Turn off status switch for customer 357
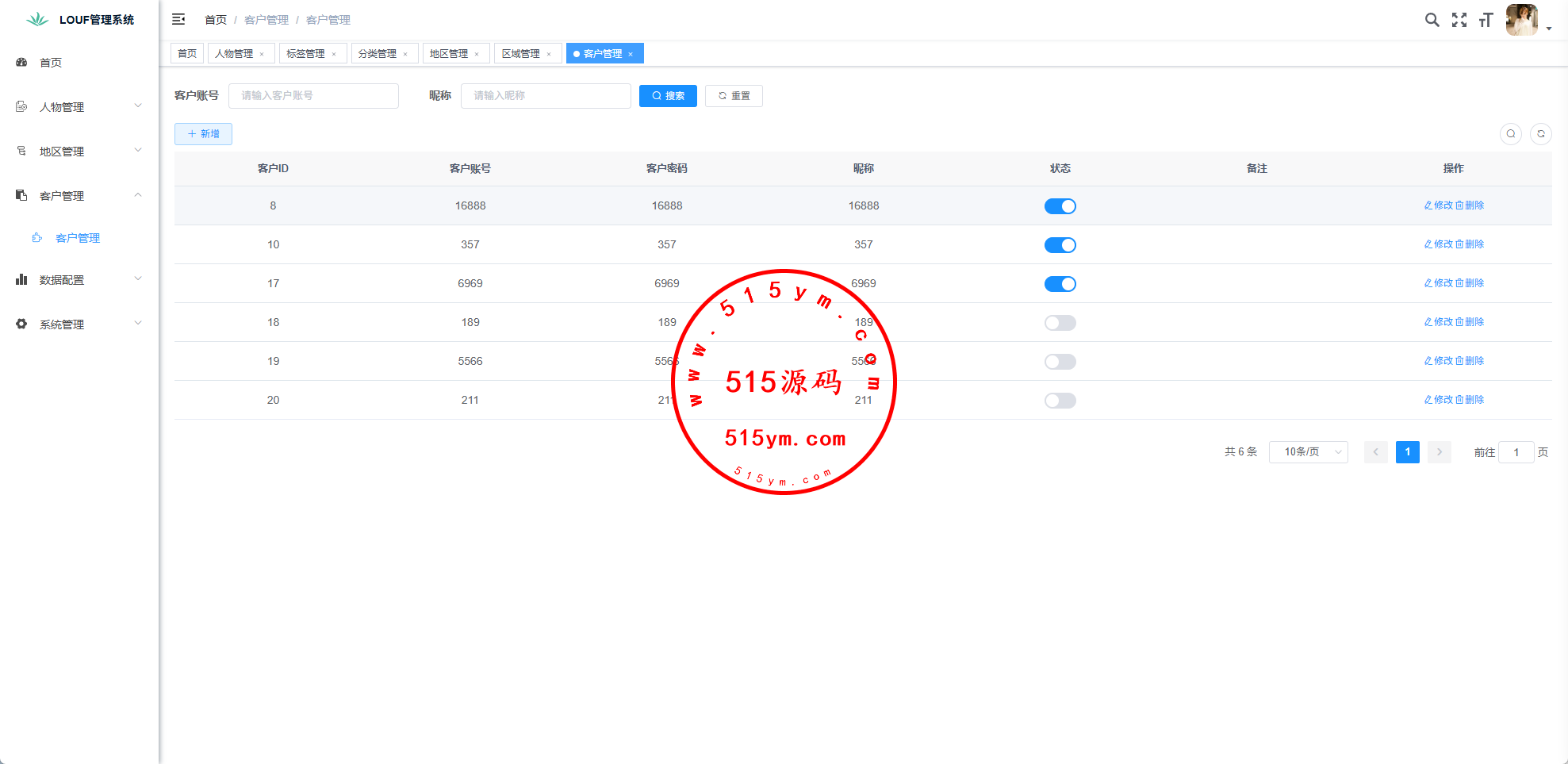The image size is (1568, 764). pyautogui.click(x=1060, y=245)
